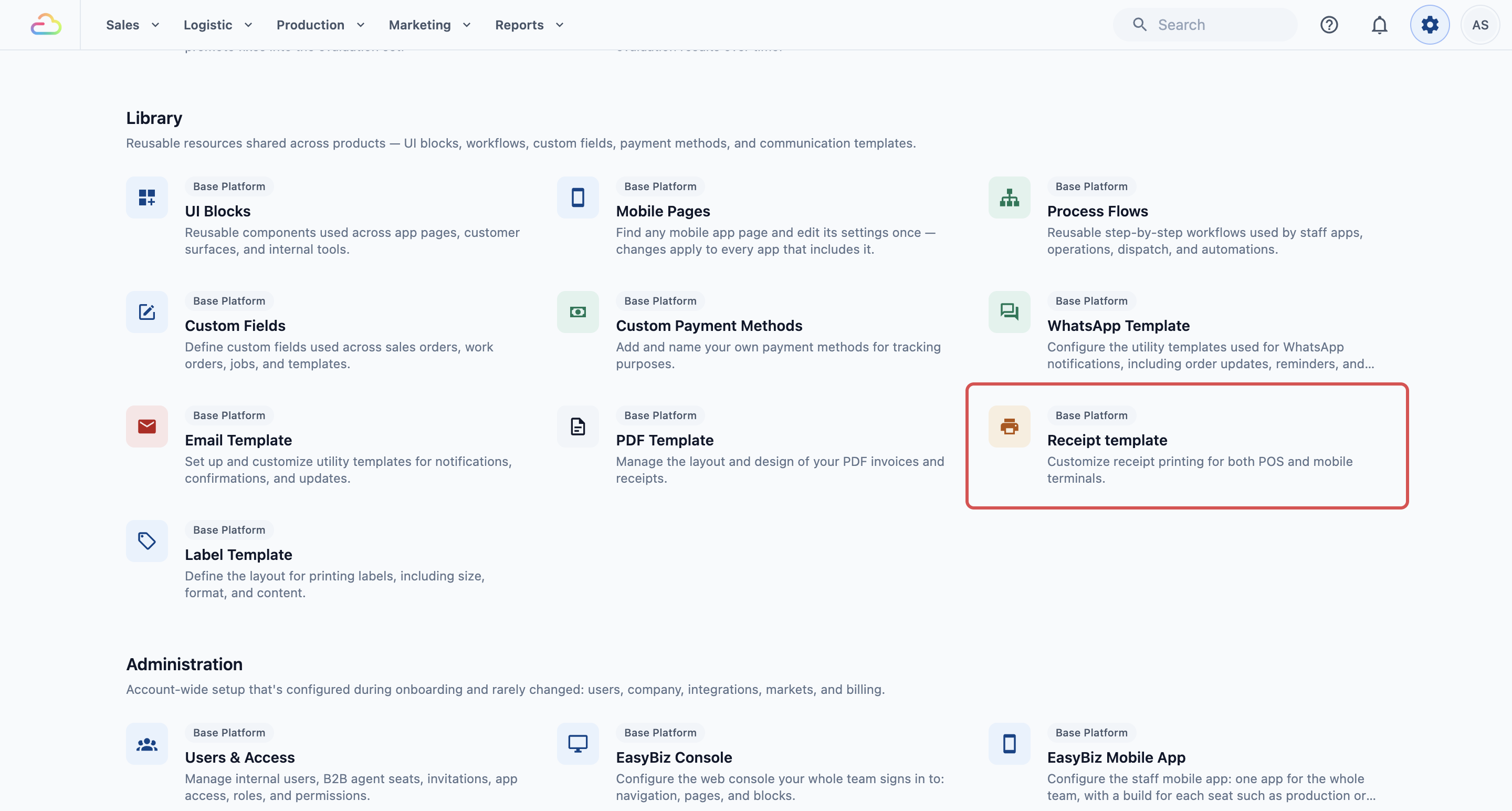Open the Receipt template title
The width and height of the screenshot is (1512, 811).
tap(1107, 440)
